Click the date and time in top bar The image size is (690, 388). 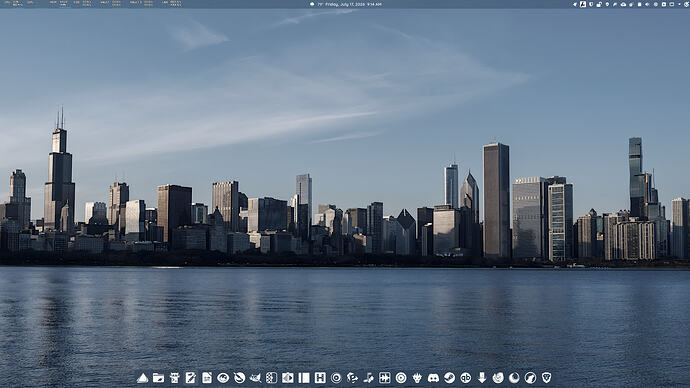353,4
